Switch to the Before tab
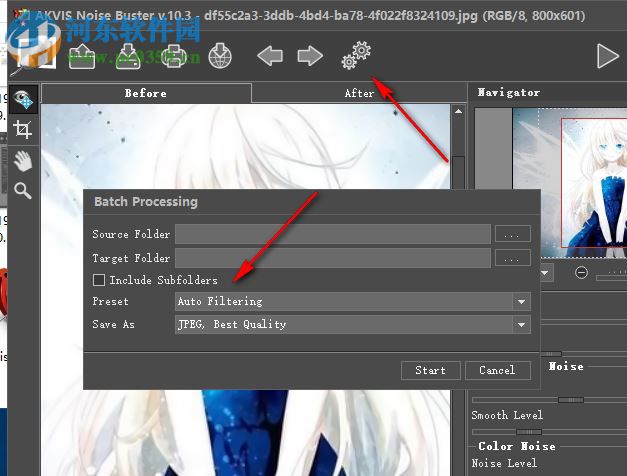The width and height of the screenshot is (627, 476). tap(146, 93)
